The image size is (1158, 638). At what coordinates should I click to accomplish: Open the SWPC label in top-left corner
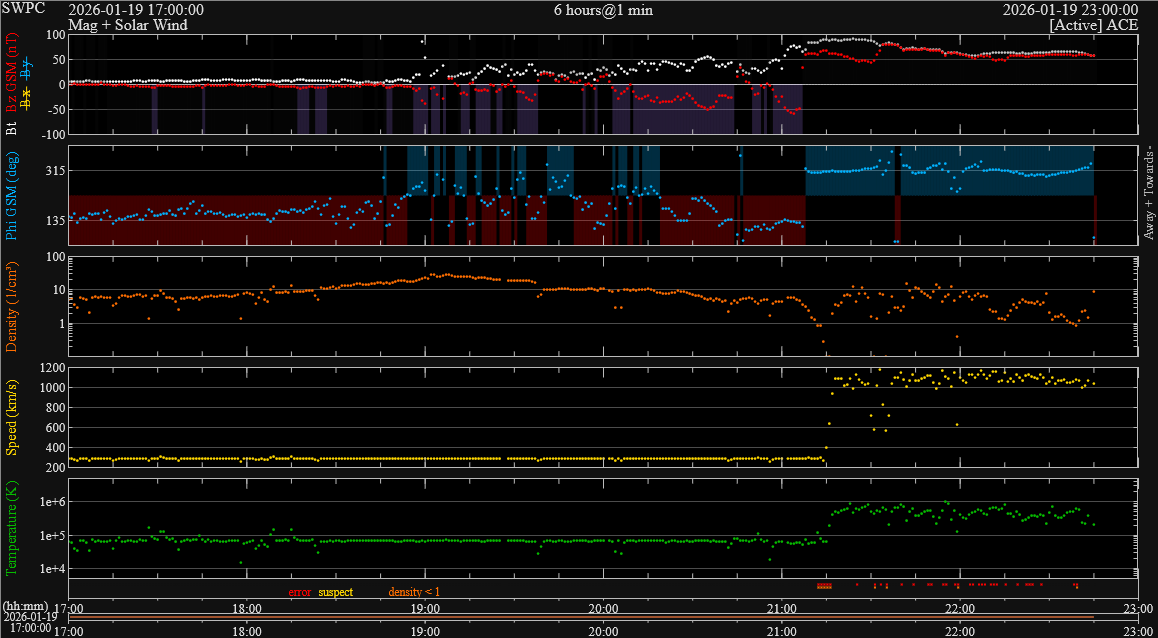point(22,9)
